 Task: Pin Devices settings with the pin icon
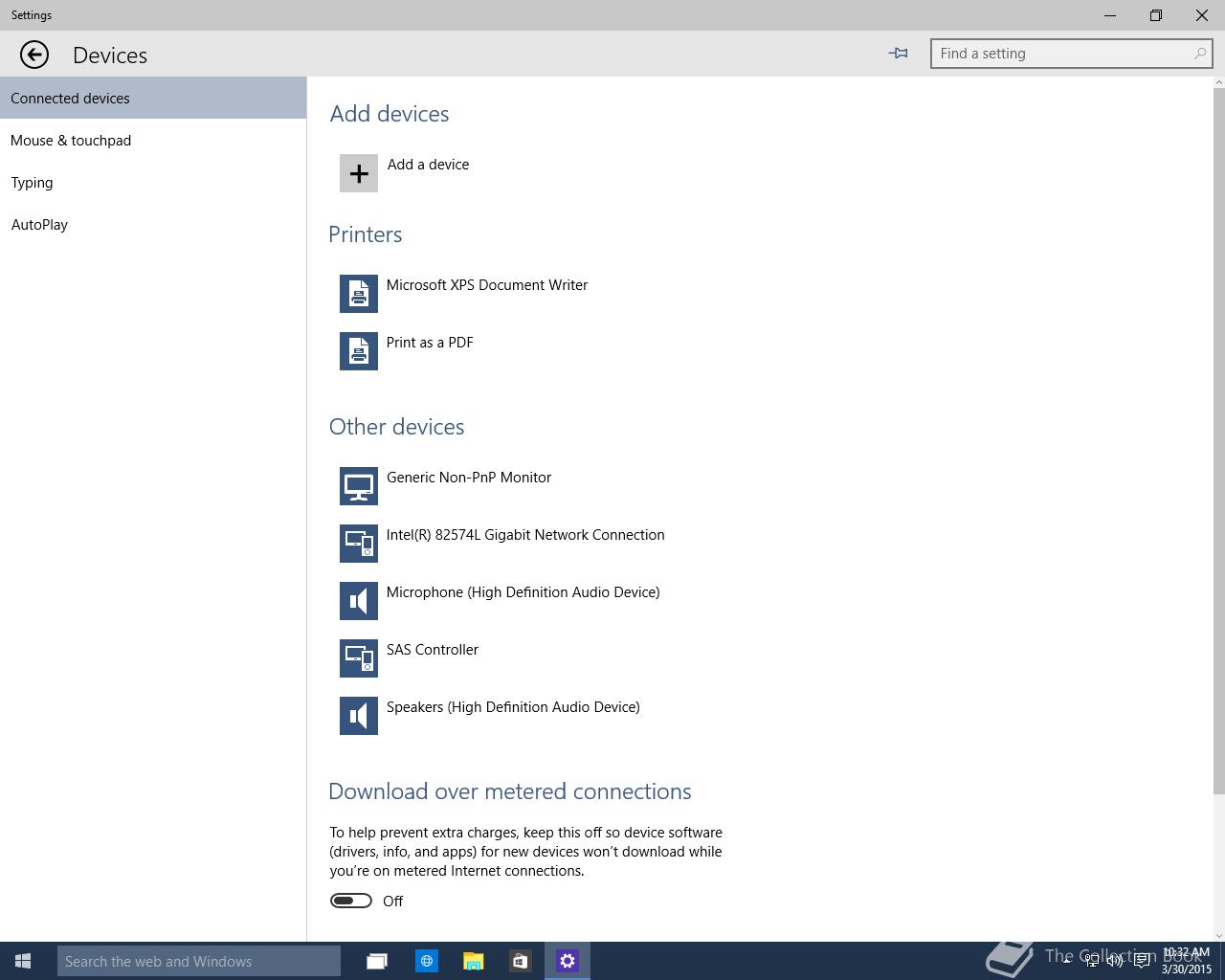898,54
